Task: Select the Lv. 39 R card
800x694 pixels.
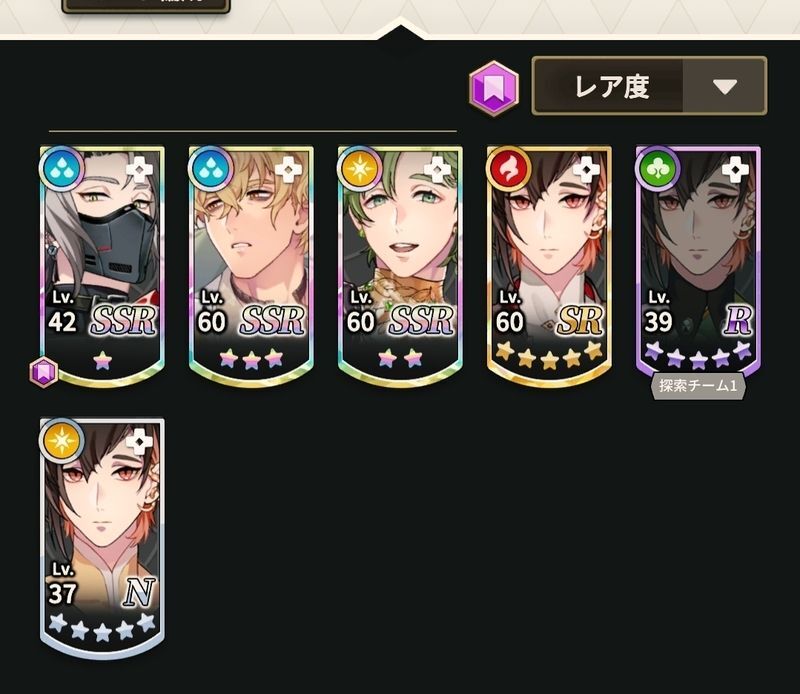Action: [698, 263]
